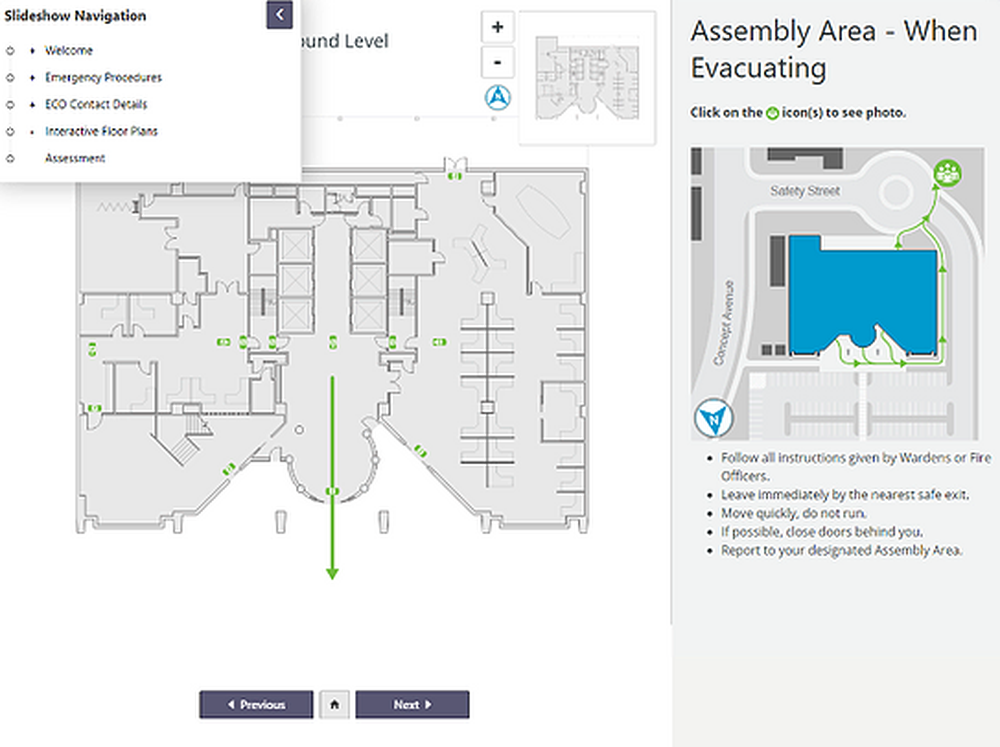
Task: Go to the Previous slide
Action: point(256,704)
